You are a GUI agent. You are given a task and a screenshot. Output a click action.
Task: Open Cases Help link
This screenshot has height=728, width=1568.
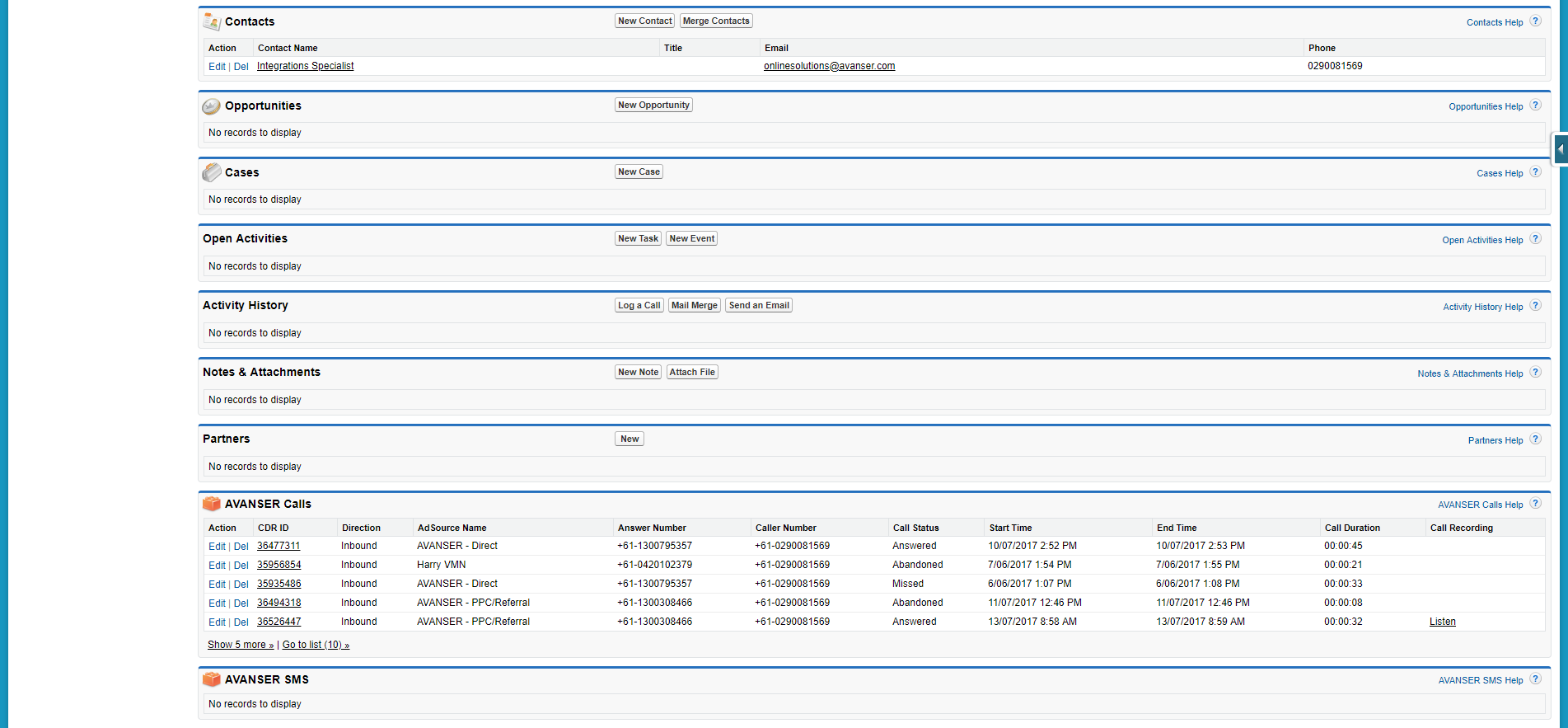coord(1500,173)
